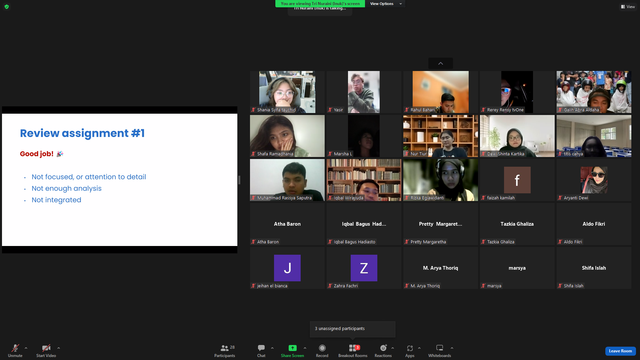Click the muted mic icon on Pretty Margaretha's tile

tap(407, 242)
